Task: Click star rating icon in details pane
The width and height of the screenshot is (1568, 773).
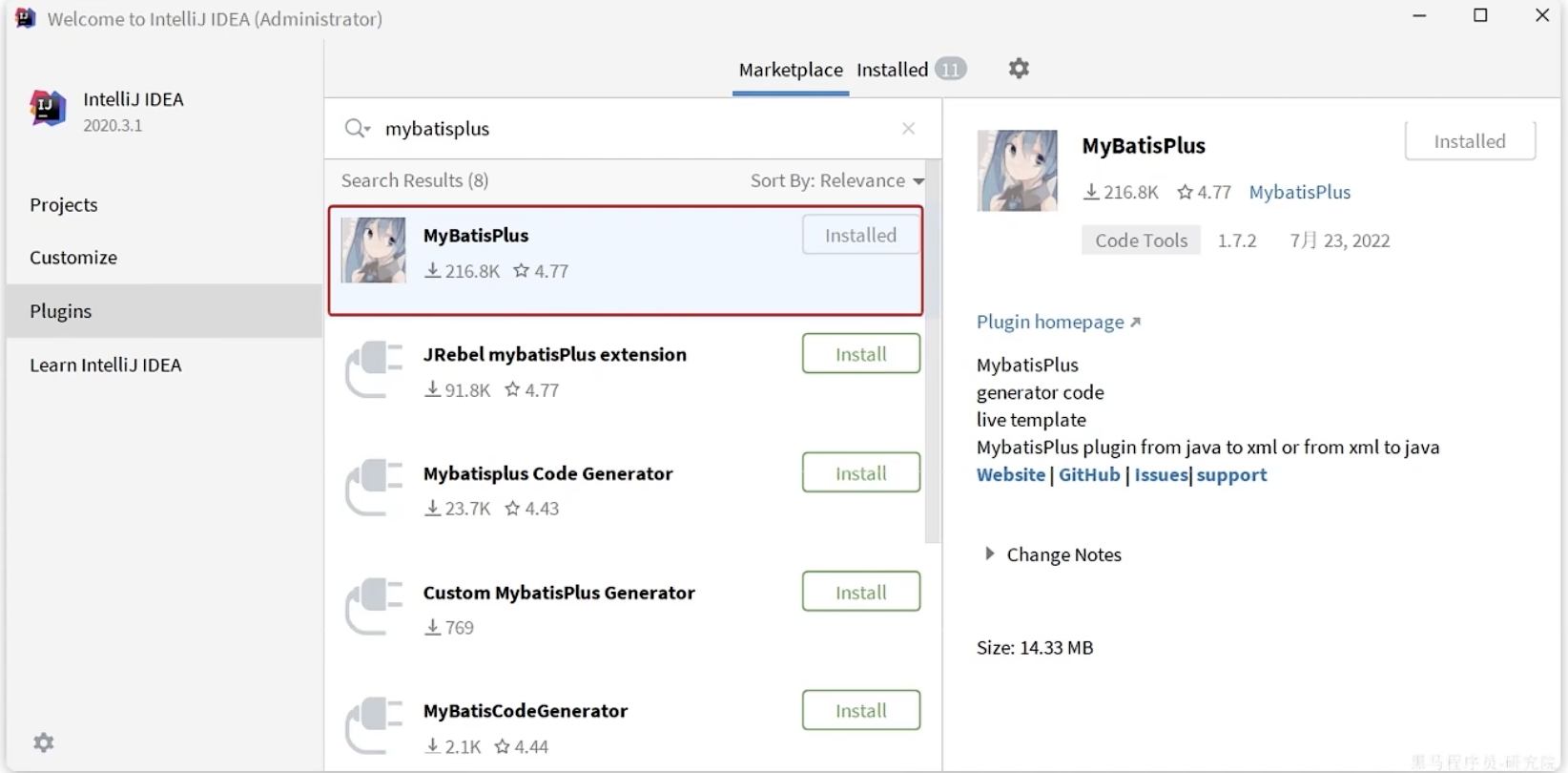Action: [x=1185, y=192]
